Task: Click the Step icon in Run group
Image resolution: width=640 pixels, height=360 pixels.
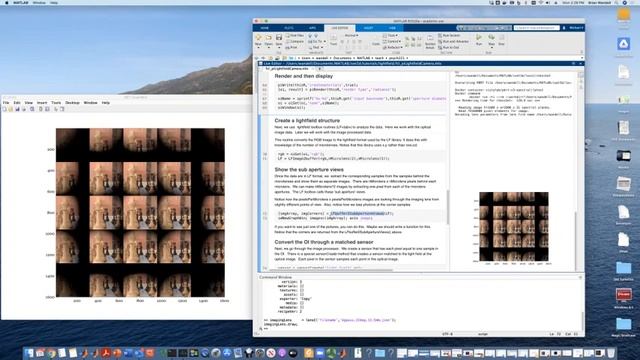Action: click(x=491, y=37)
